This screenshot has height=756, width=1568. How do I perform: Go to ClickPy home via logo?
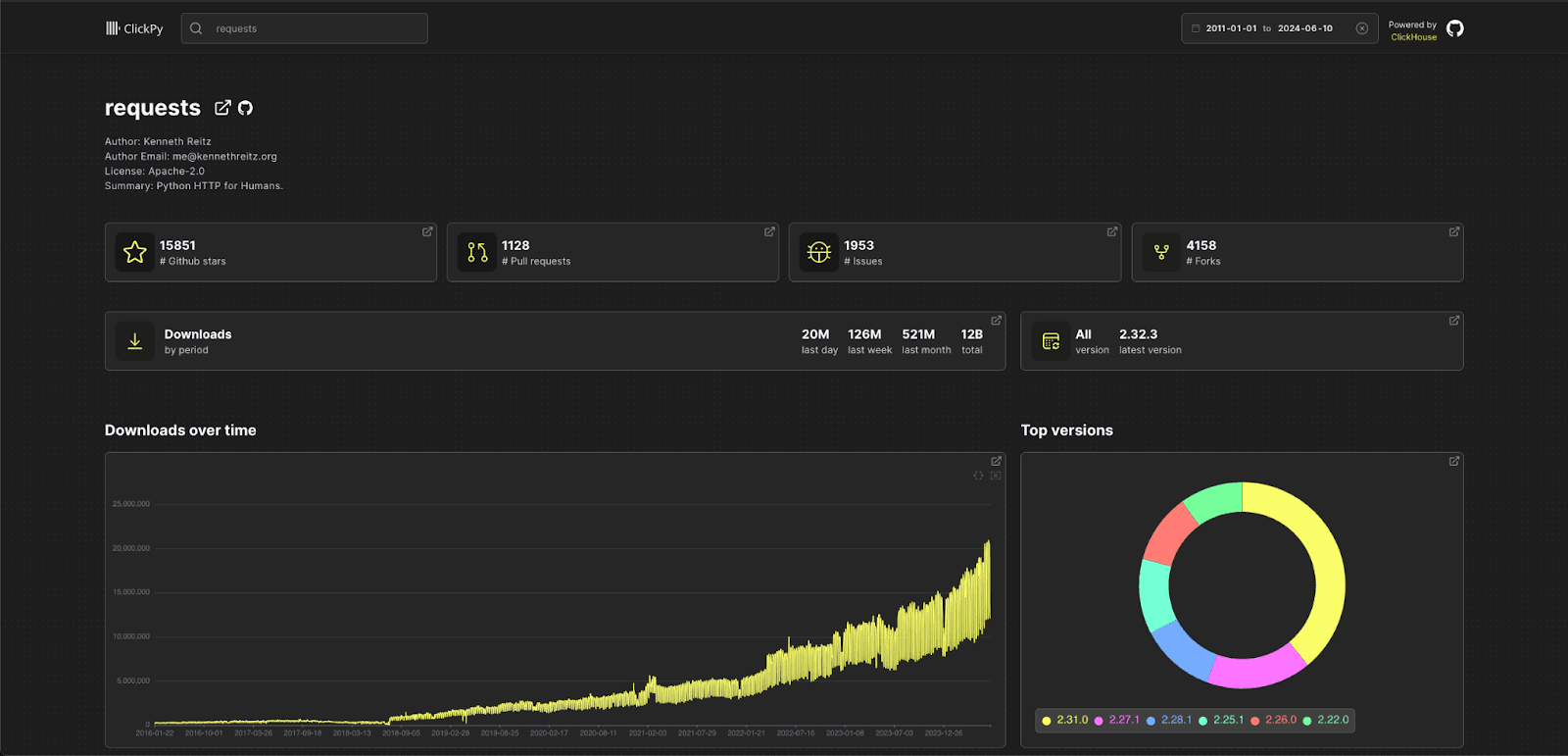point(134,28)
